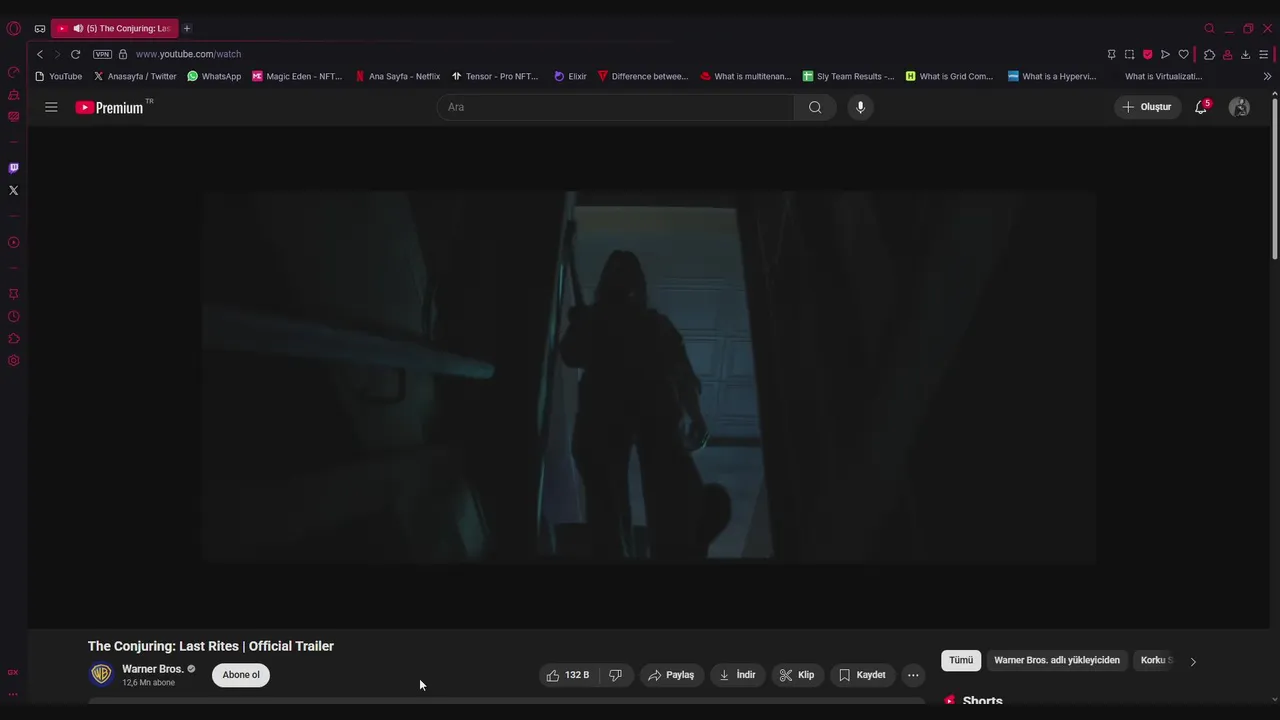Viewport: 1280px width, 720px height.
Task: Open the Magic Eden bookmark
Action: [297, 76]
